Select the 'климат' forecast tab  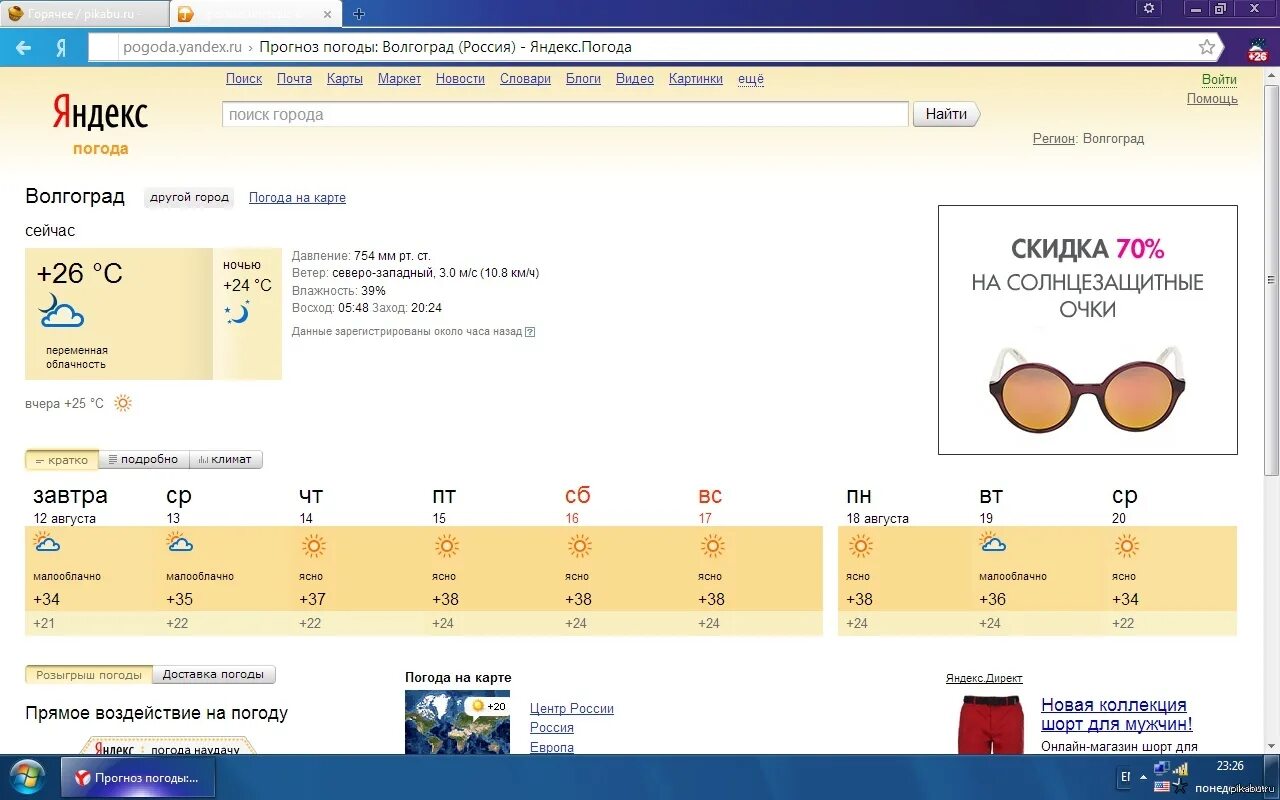click(x=226, y=459)
